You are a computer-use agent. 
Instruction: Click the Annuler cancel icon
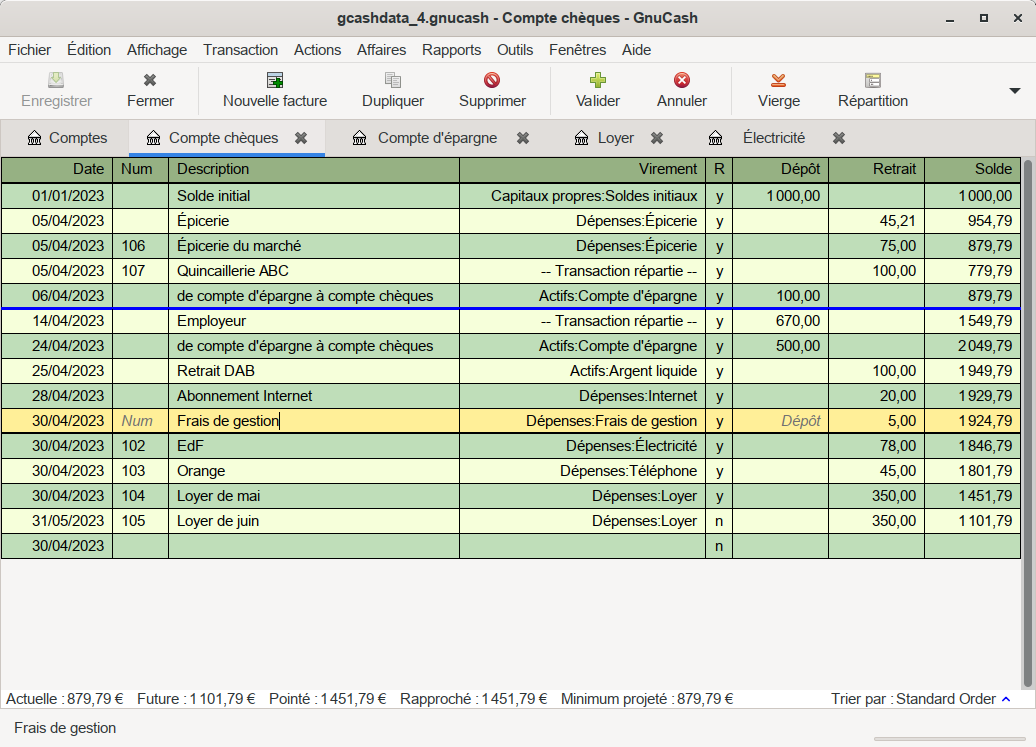(682, 80)
